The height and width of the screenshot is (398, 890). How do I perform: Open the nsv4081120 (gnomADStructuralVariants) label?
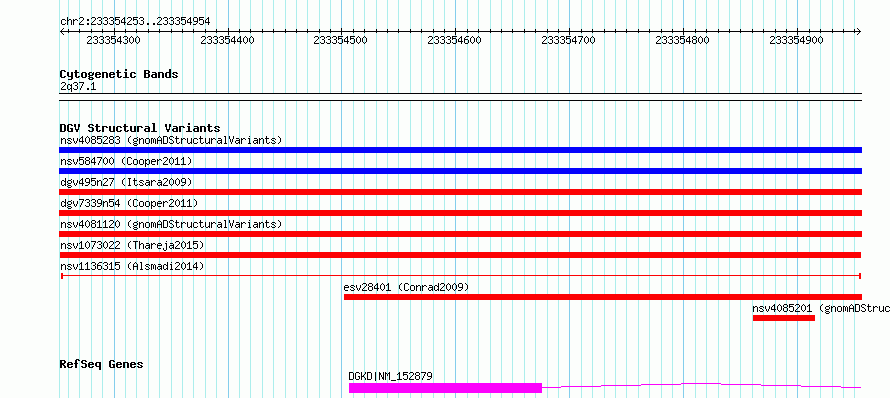click(x=171, y=224)
